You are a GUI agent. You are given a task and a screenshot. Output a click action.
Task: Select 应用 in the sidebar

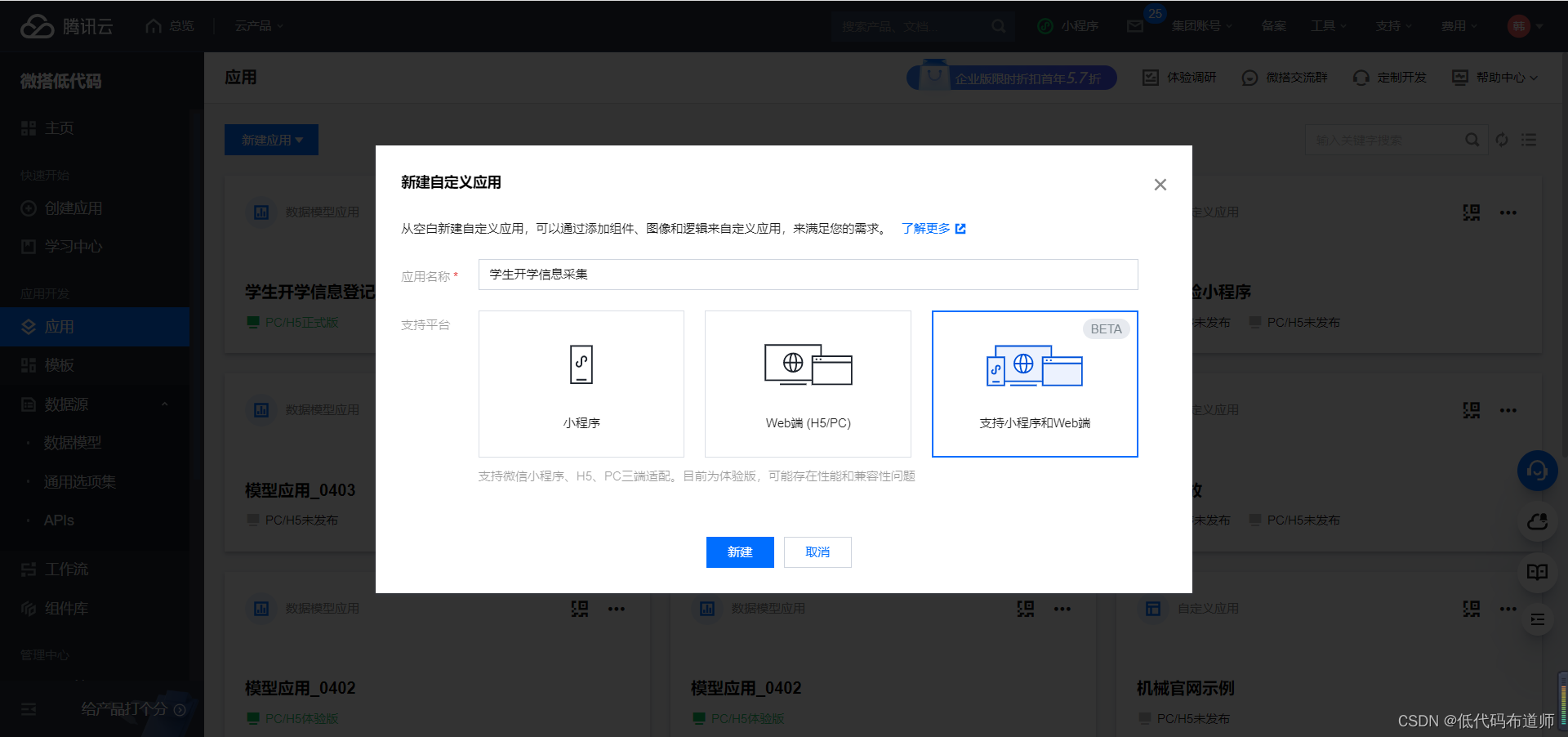tap(95, 327)
